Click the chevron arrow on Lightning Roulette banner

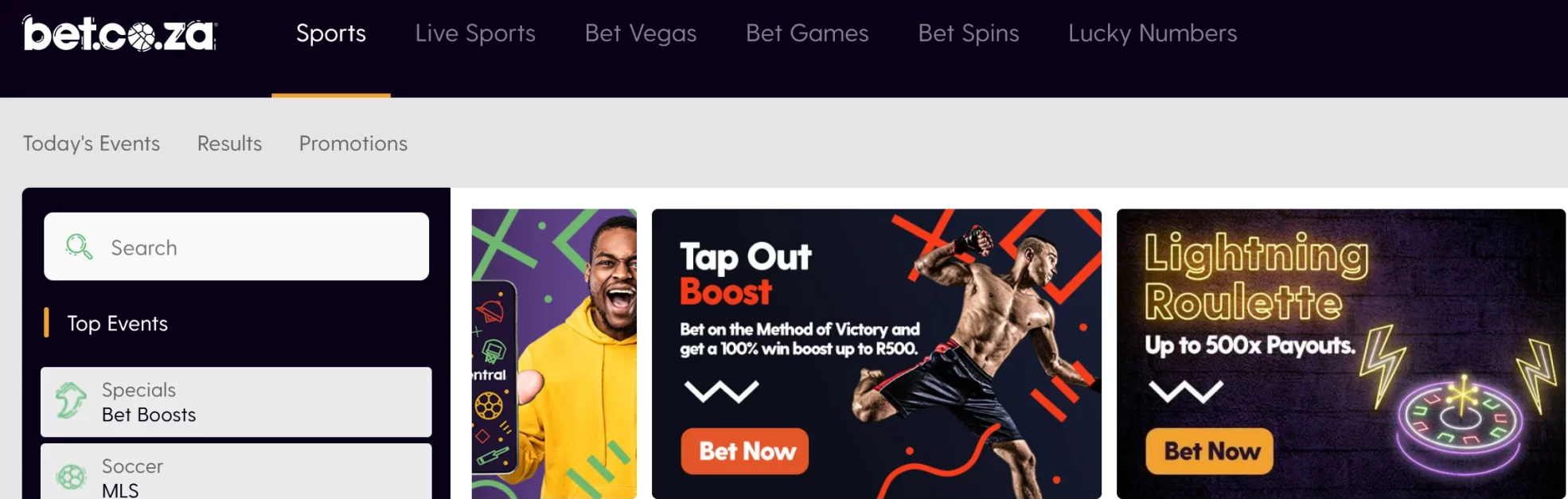[x=1186, y=391]
